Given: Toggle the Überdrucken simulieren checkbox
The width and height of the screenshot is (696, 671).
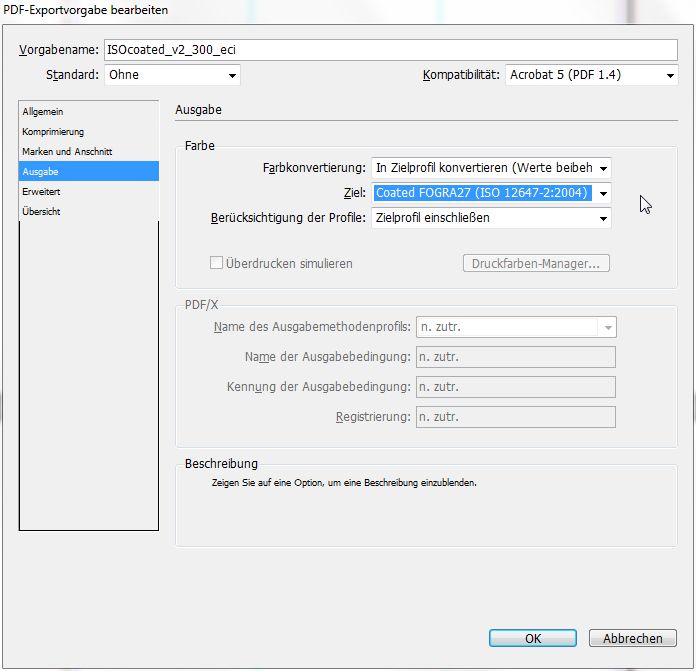Looking at the screenshot, I should (x=216, y=264).
